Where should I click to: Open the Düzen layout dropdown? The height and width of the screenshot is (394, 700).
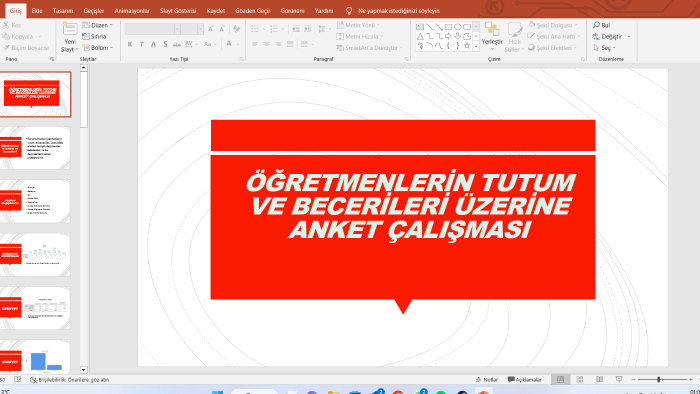(97, 25)
